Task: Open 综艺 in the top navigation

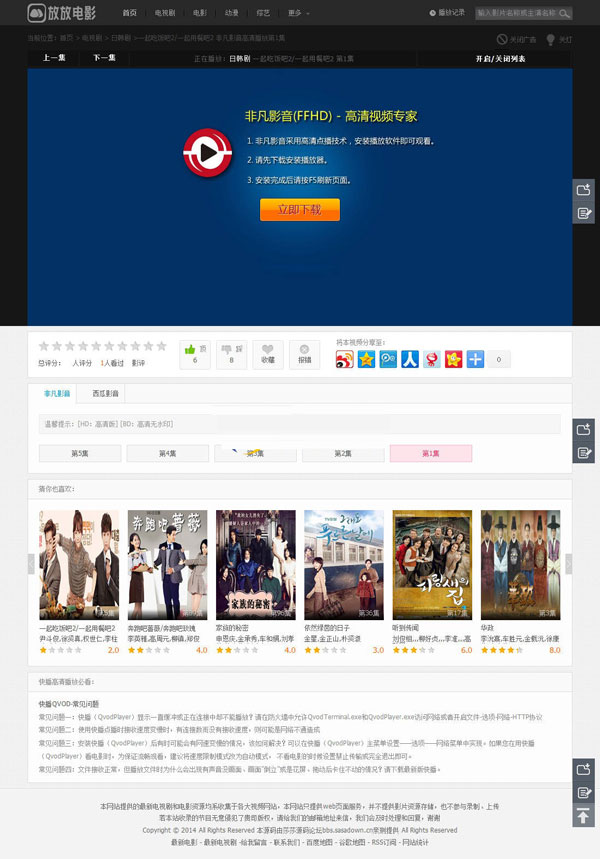Action: coord(263,13)
